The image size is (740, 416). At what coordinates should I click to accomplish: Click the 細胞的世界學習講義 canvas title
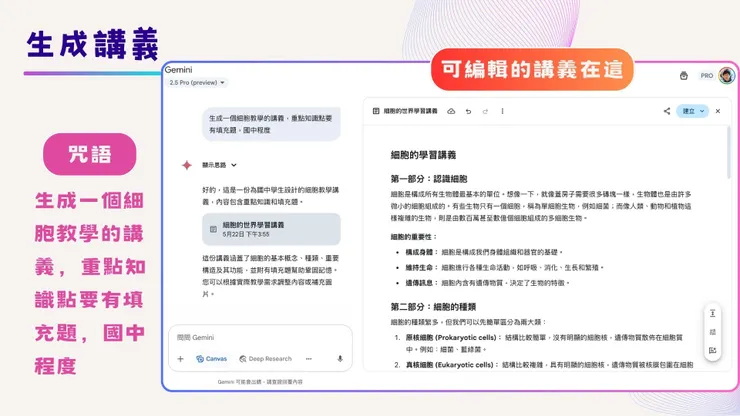point(410,111)
